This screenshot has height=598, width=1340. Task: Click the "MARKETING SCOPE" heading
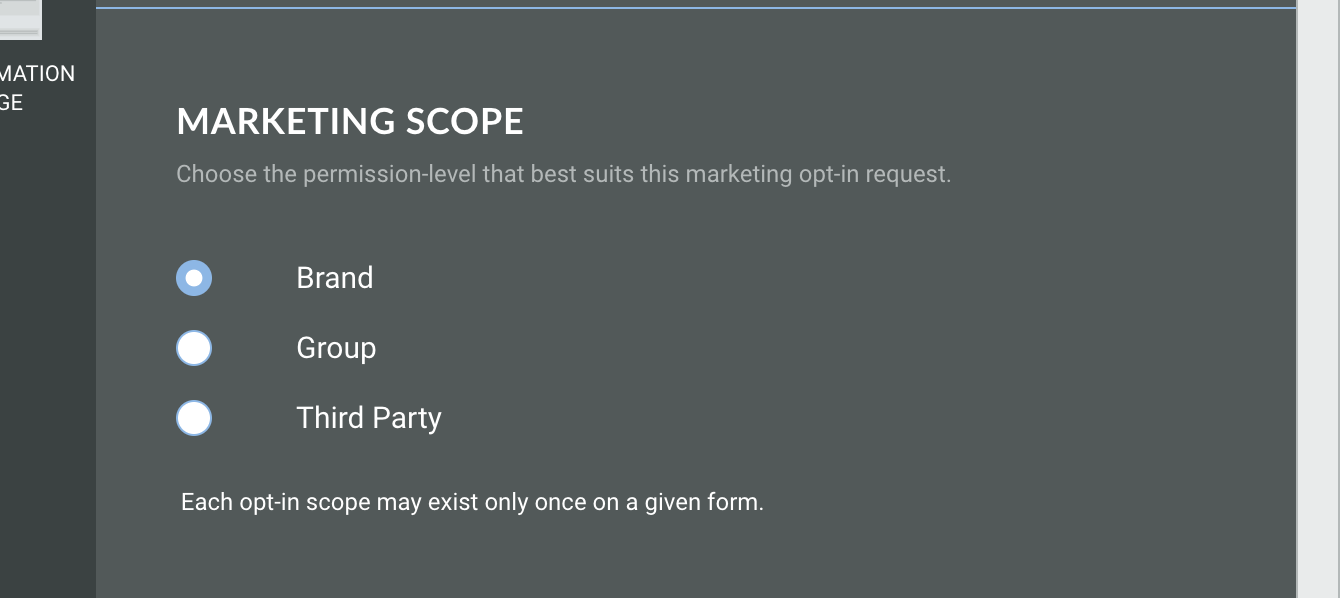click(x=349, y=122)
